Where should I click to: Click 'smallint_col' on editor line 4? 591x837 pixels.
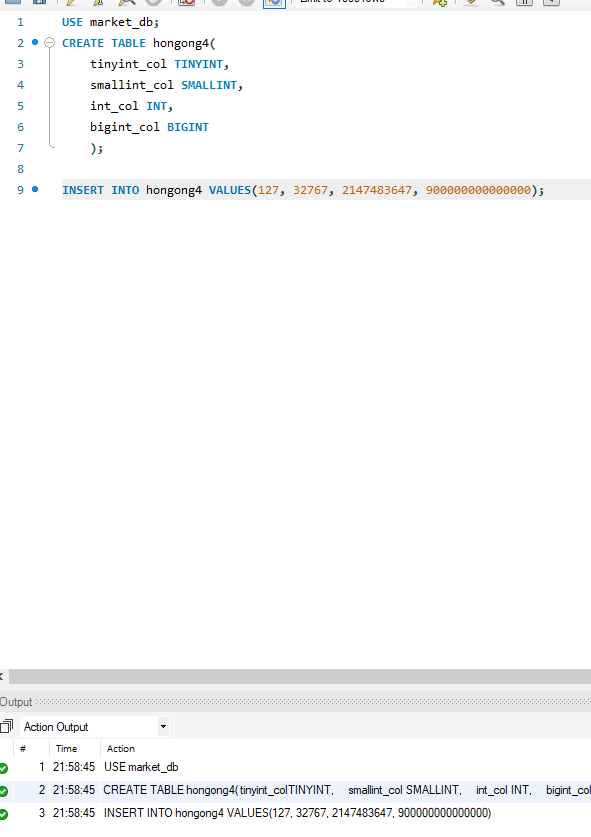pyautogui.click(x=132, y=85)
